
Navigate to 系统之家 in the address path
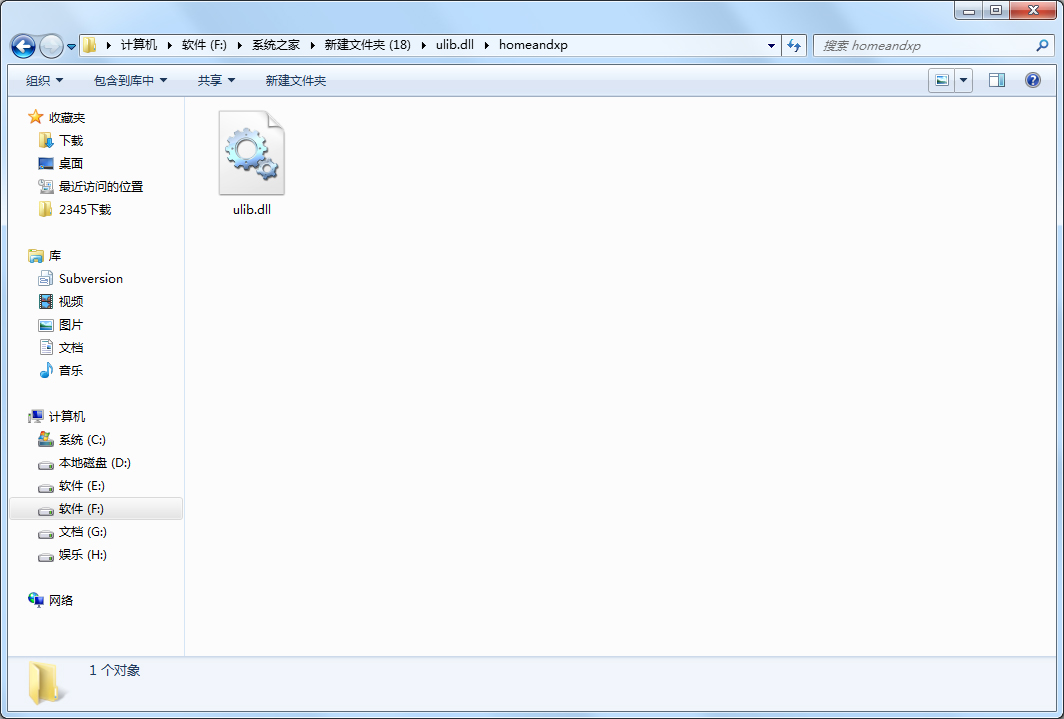click(275, 45)
